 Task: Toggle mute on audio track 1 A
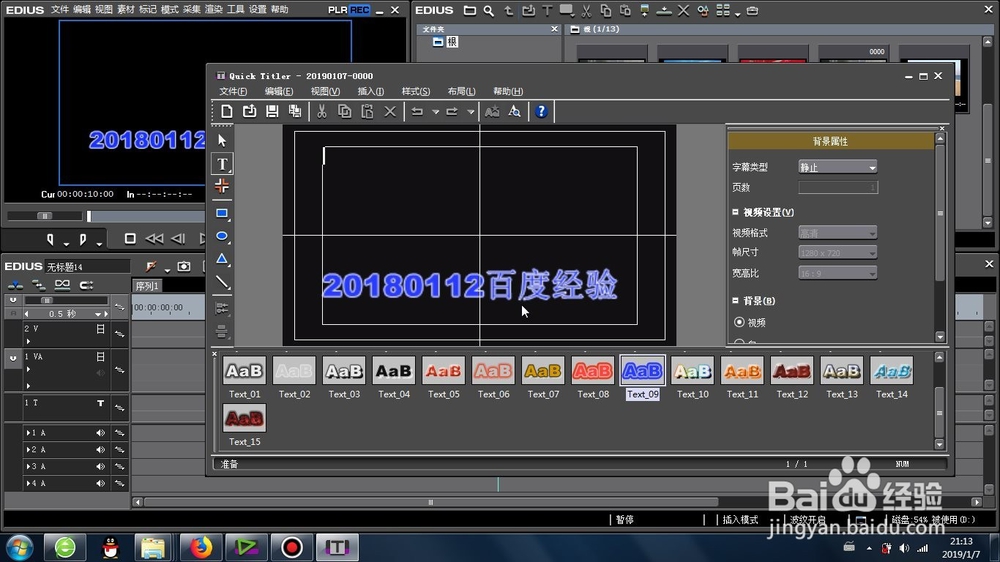pos(100,433)
